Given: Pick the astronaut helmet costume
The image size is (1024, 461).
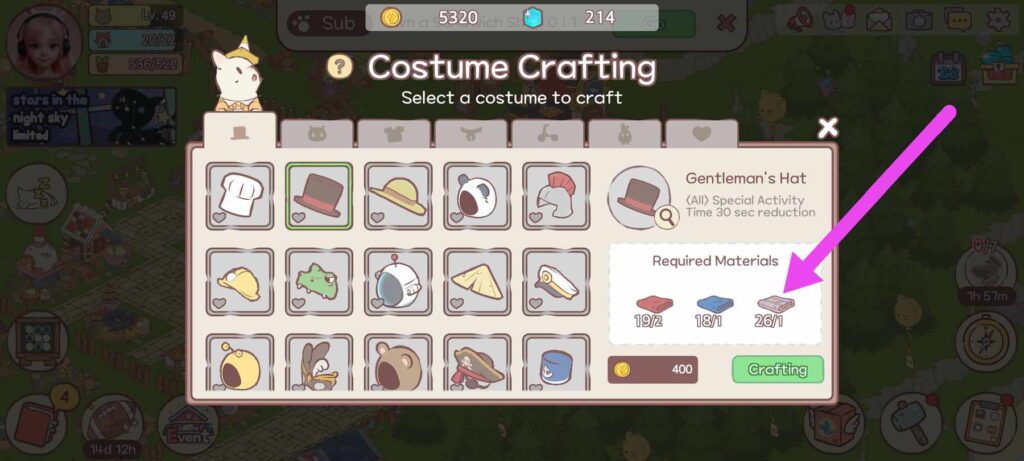Looking at the screenshot, I should [398, 282].
